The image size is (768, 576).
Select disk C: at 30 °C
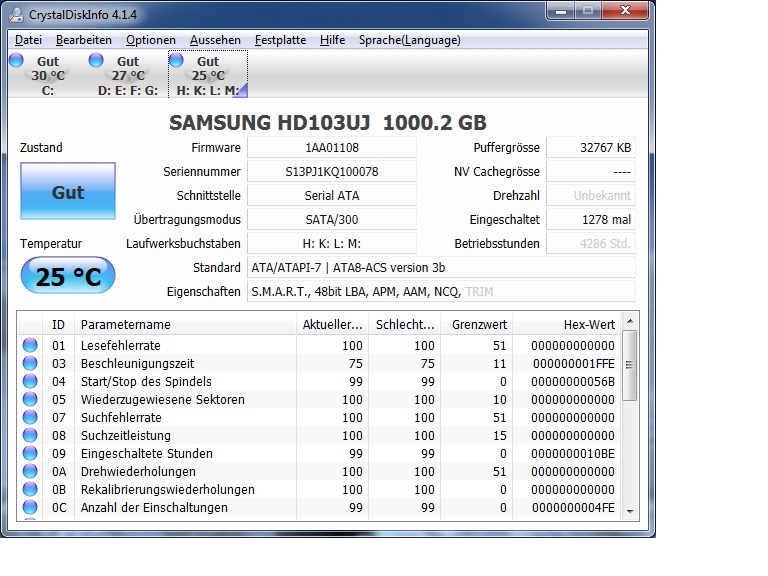[x=48, y=74]
